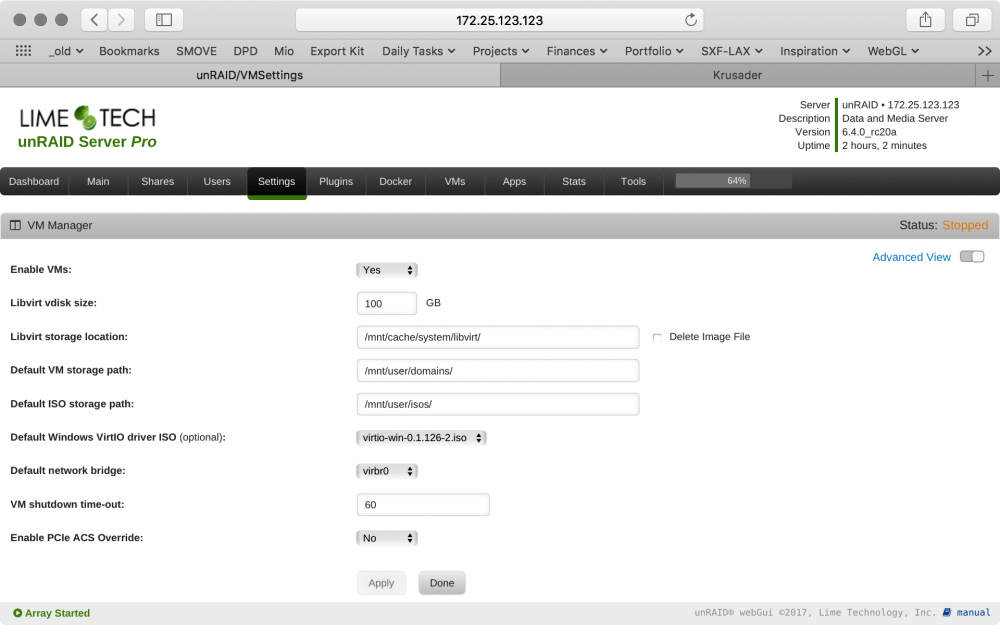Expand the Projects bookmarks folder
The image size is (1000, 625).
pos(501,51)
